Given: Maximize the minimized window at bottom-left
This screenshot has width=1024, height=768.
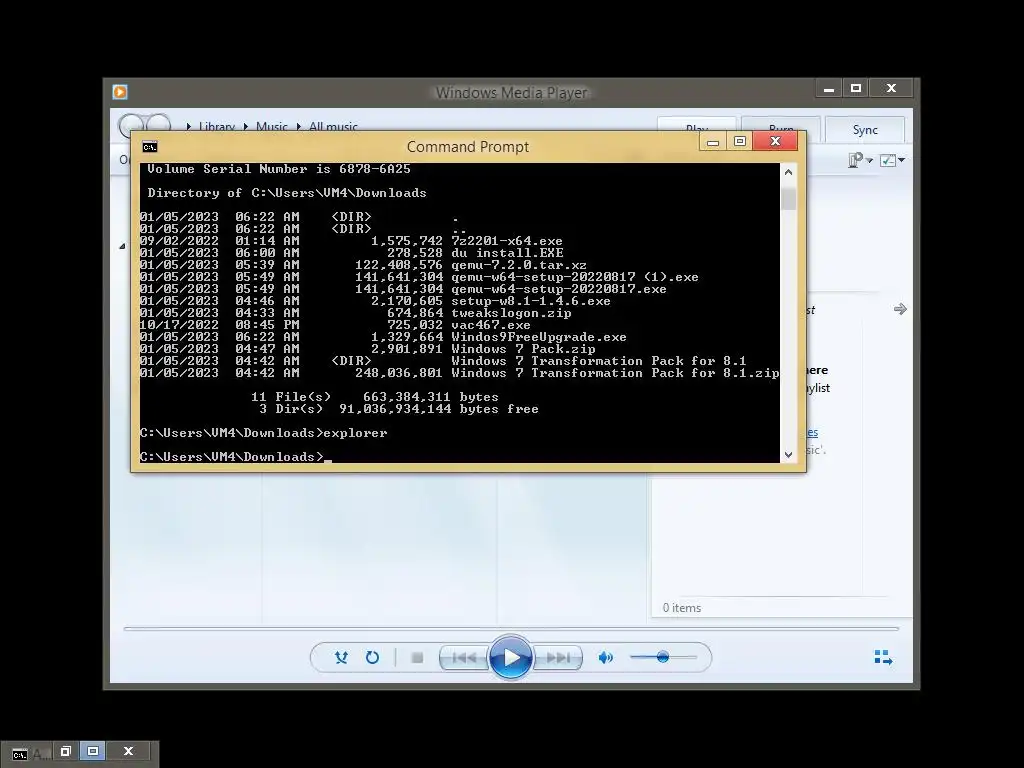Looking at the screenshot, I should pos(93,751).
